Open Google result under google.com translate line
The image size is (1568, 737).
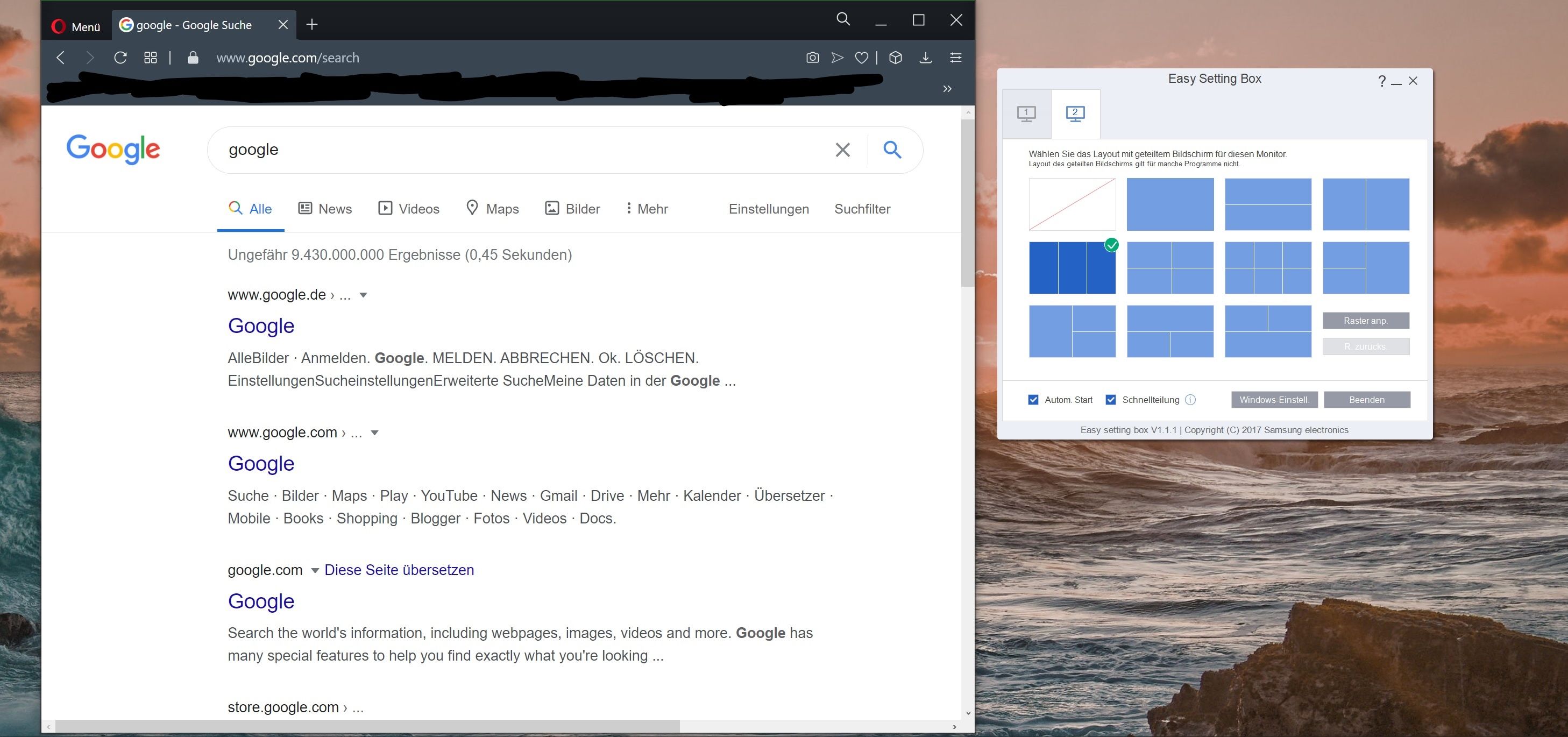[x=261, y=601]
